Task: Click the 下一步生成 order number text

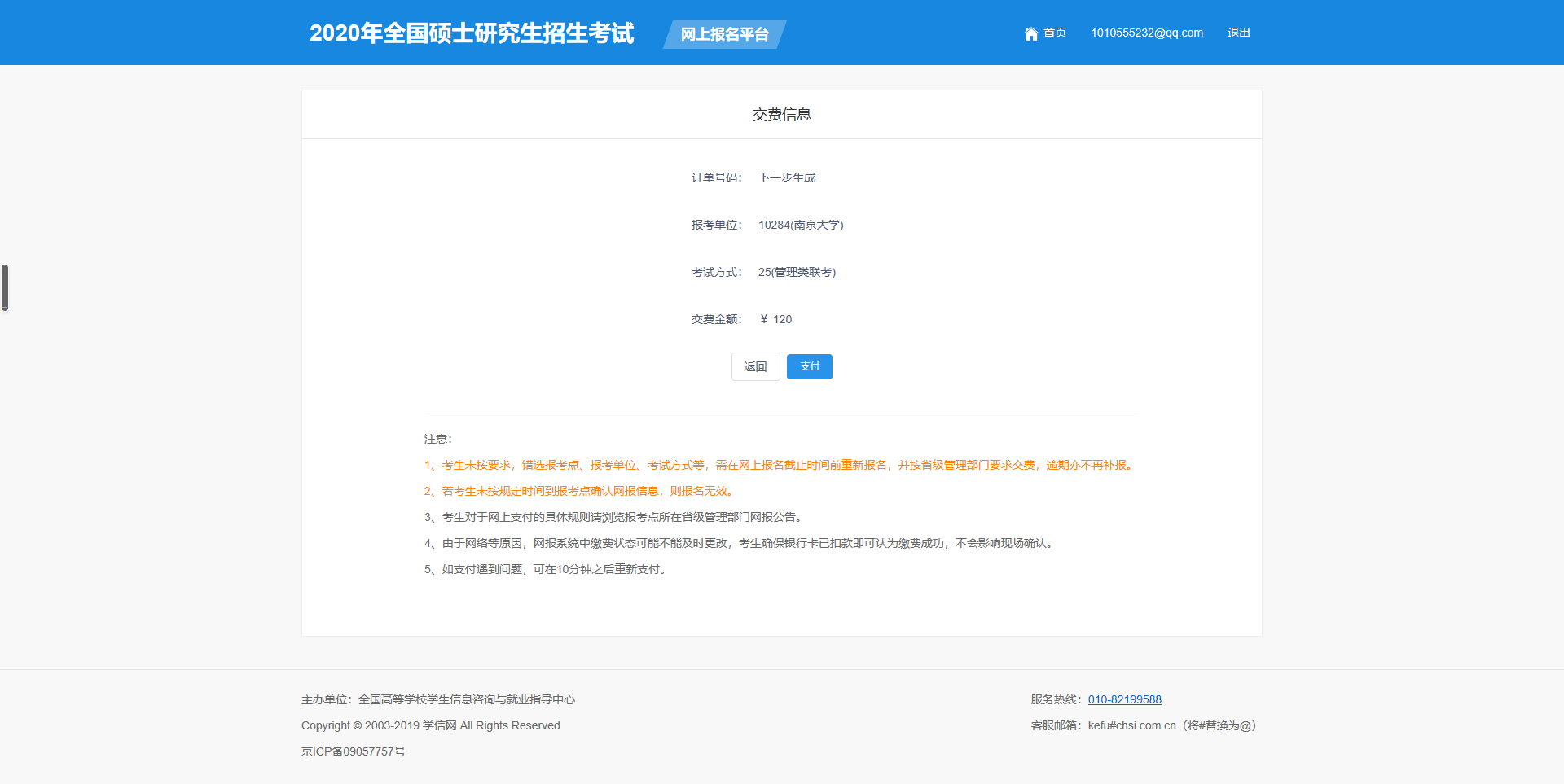Action: (x=786, y=177)
